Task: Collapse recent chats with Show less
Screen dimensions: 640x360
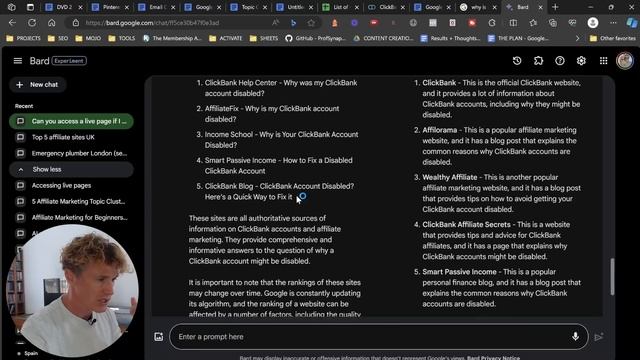Action: coord(71,169)
